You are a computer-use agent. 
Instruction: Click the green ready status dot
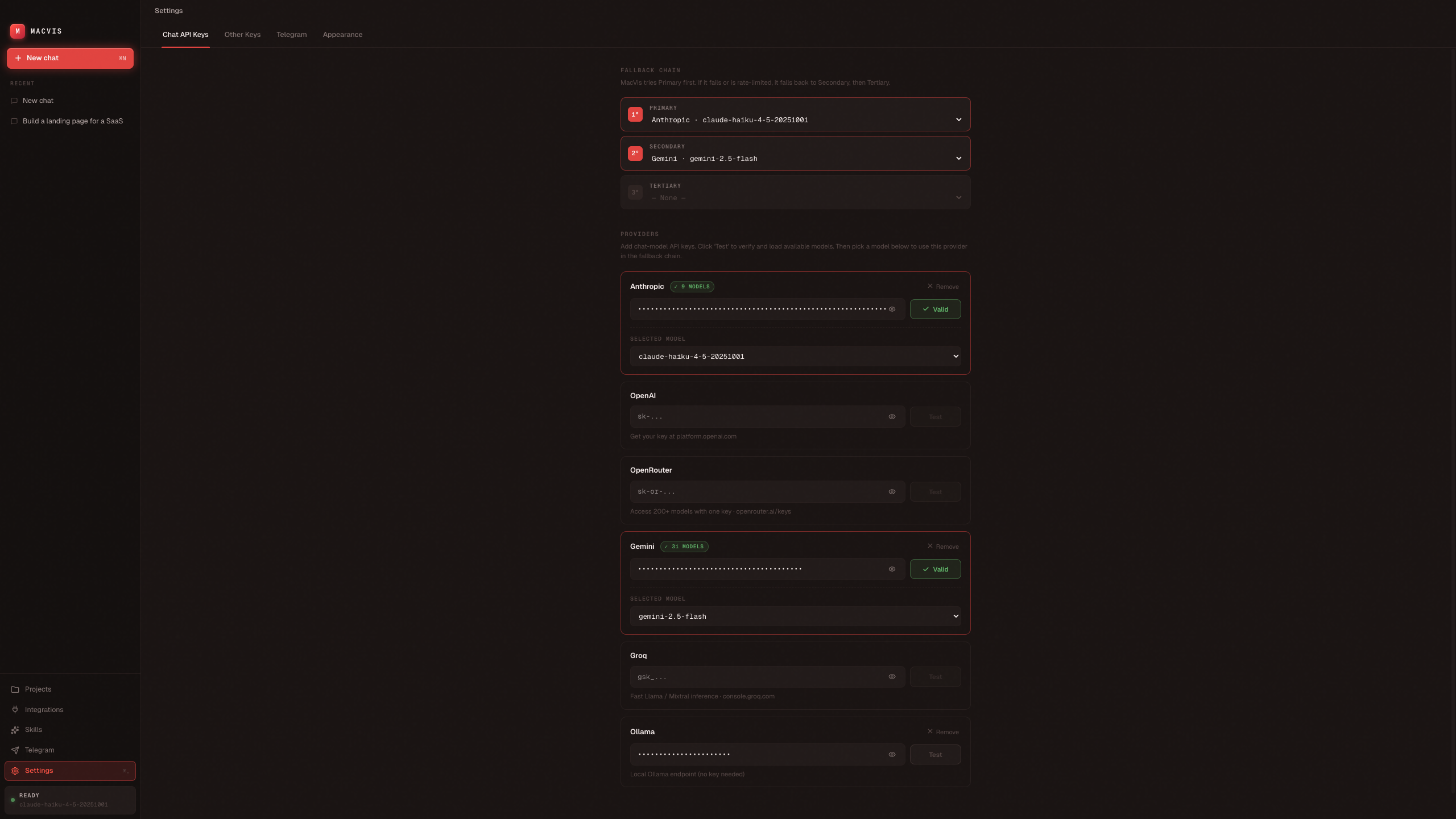[x=13, y=800]
